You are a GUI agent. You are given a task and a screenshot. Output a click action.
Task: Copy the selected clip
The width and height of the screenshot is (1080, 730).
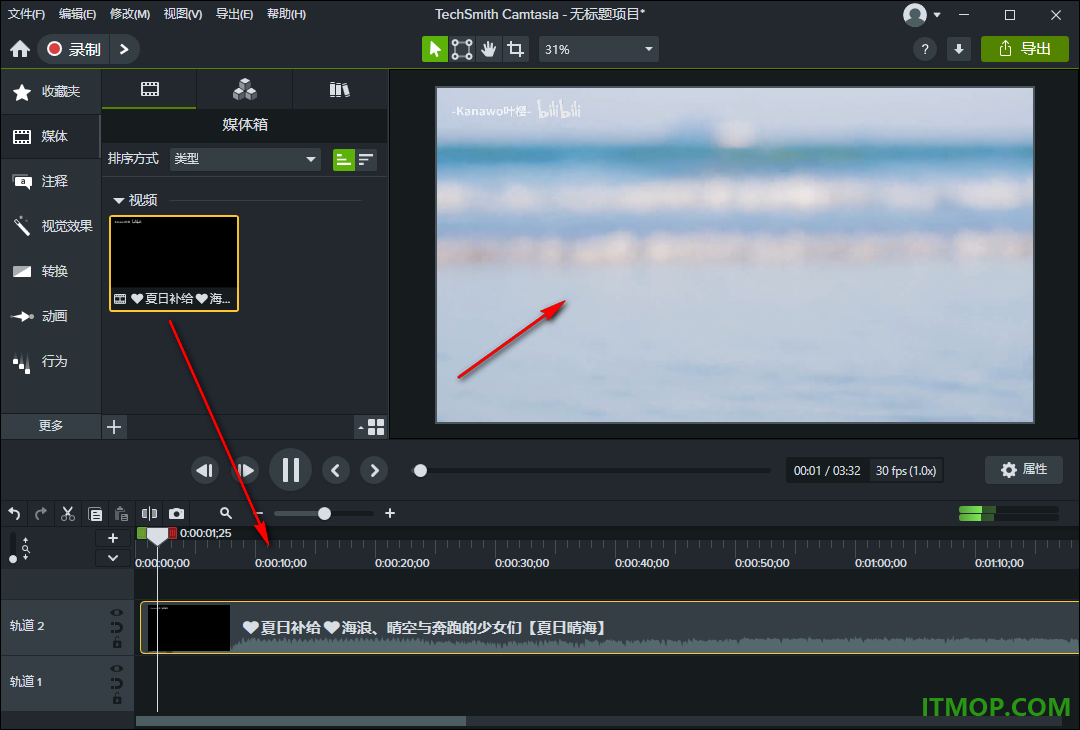pyautogui.click(x=95, y=513)
